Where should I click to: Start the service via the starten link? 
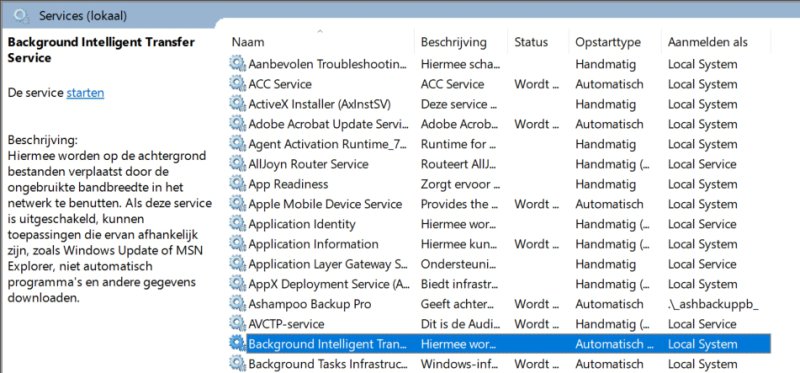[85, 93]
